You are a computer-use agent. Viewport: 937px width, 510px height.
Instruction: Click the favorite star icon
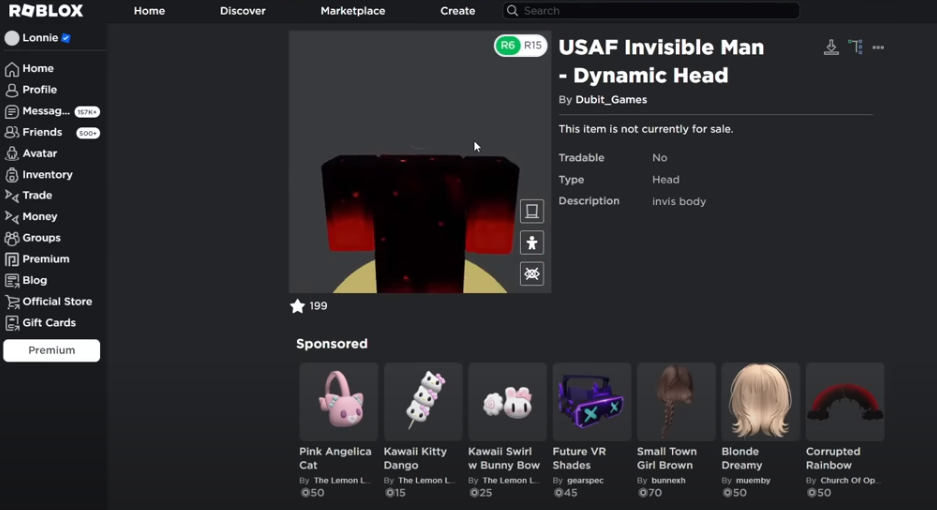point(297,306)
